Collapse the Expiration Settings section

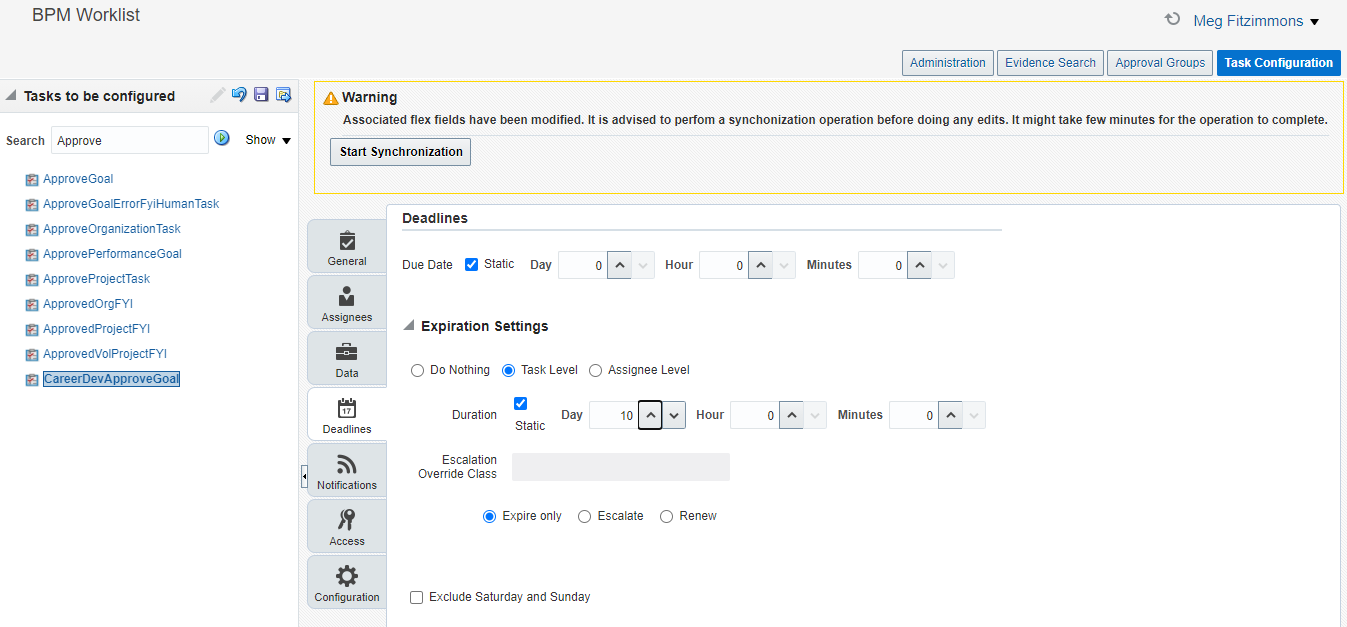408,325
